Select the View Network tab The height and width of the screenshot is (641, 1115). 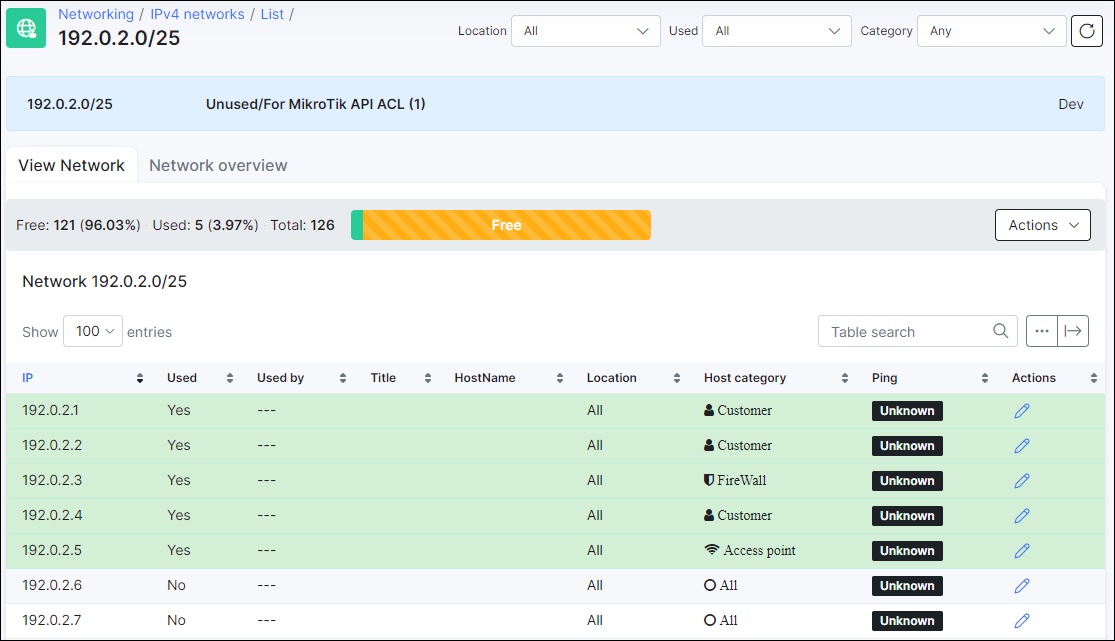(x=72, y=165)
